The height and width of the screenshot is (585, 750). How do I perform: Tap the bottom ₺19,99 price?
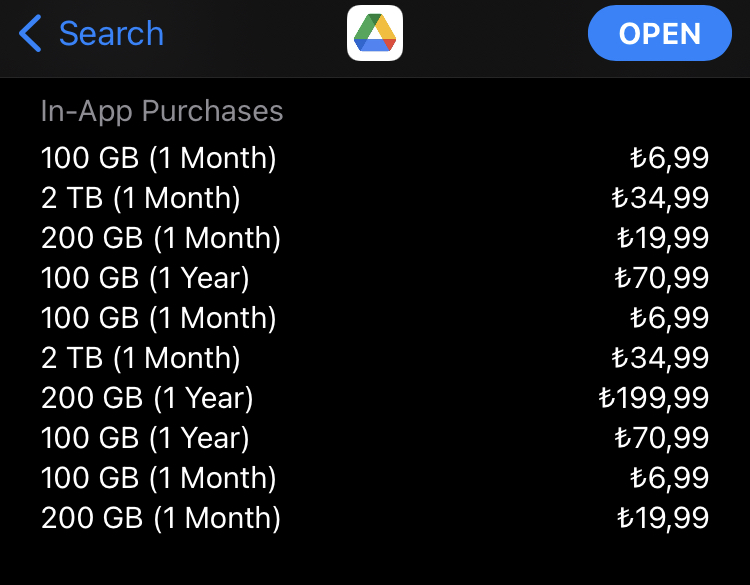click(x=663, y=518)
